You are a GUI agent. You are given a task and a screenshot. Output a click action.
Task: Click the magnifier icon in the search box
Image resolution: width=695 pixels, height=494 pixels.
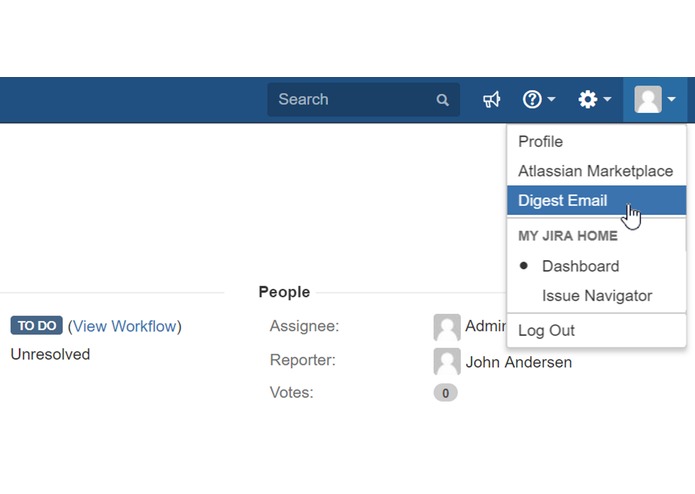tap(442, 100)
